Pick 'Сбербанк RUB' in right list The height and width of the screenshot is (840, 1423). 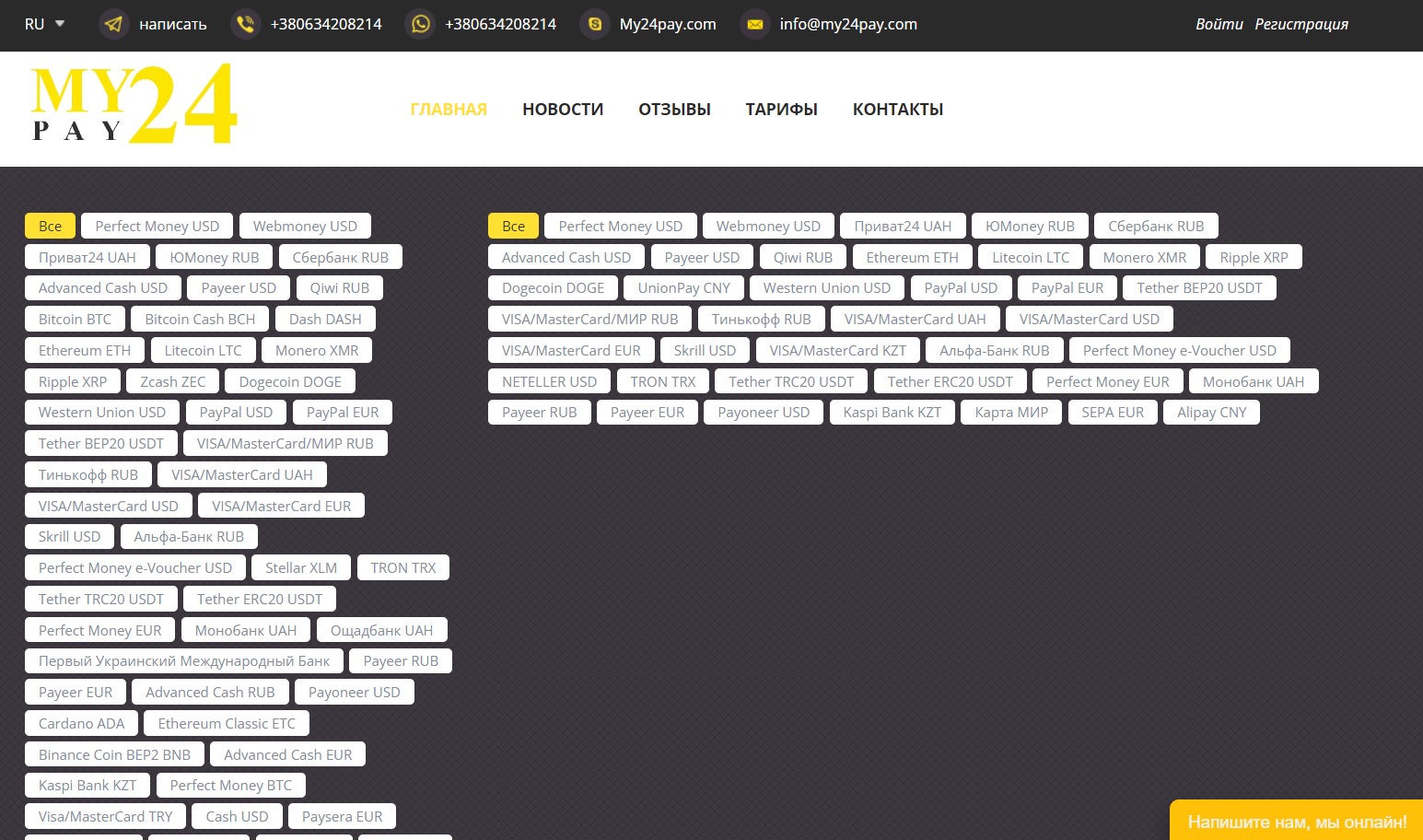coord(1156,227)
